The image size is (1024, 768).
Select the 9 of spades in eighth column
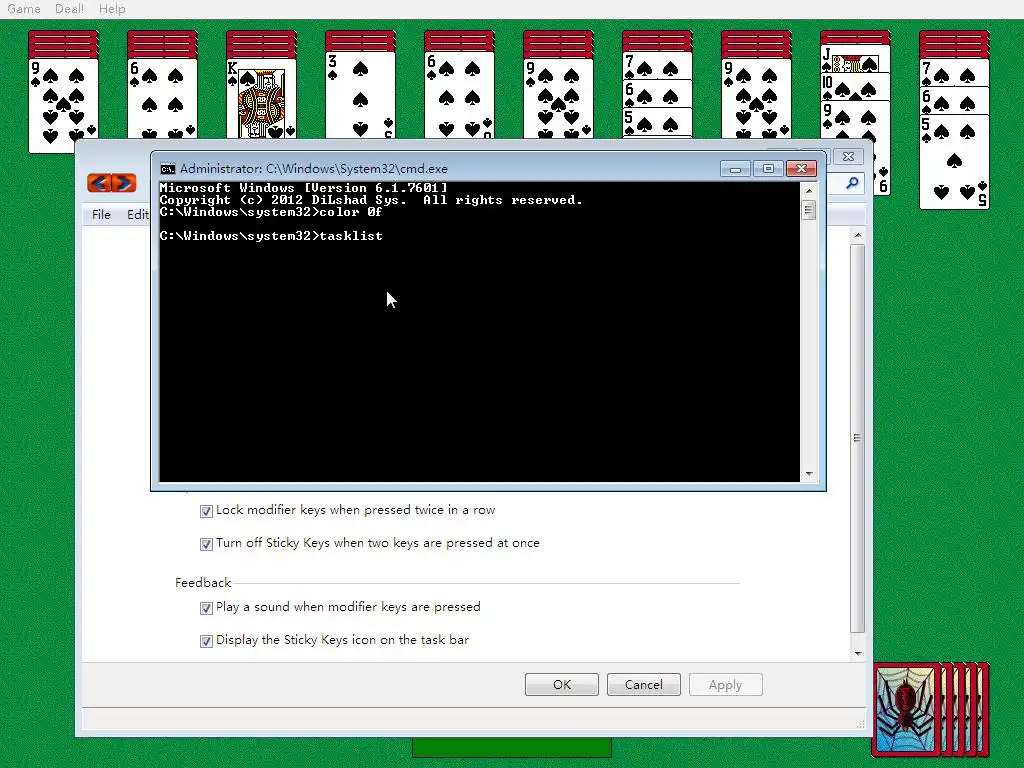(x=756, y=99)
